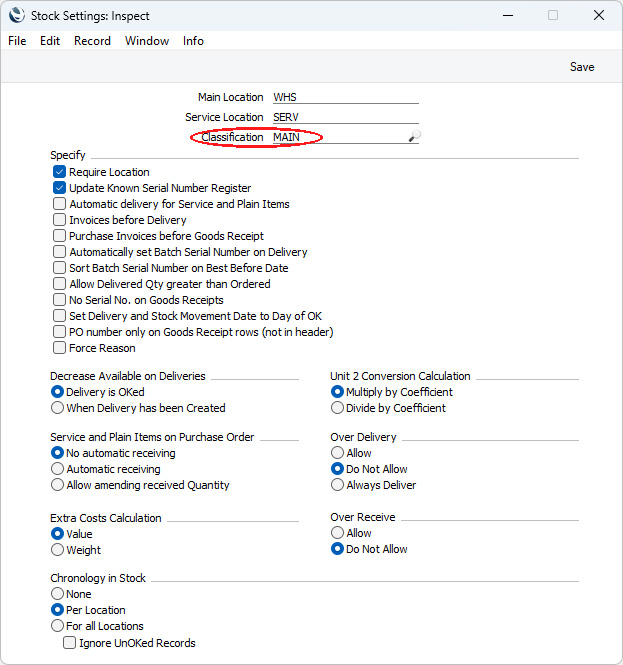Screen dimensions: 623x665
Task: Select Weight for Extra Costs Calculation
Action: (x=57, y=550)
